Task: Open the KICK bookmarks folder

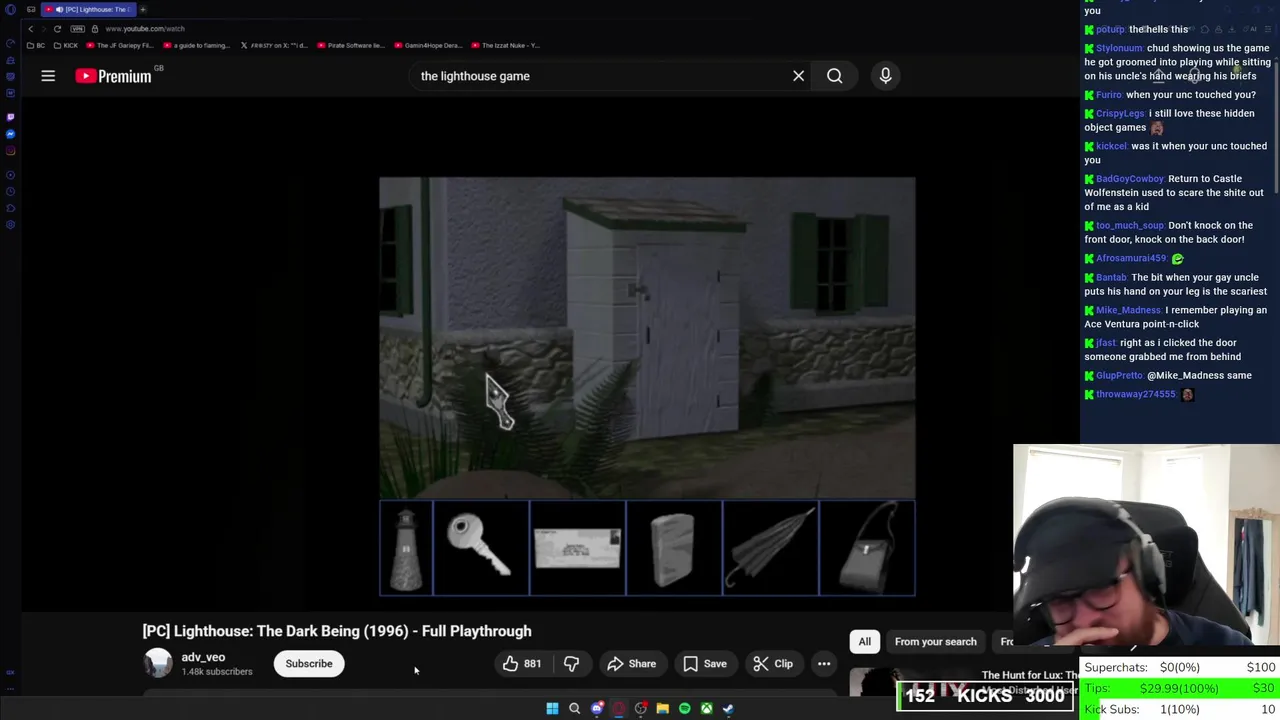Action: click(67, 45)
